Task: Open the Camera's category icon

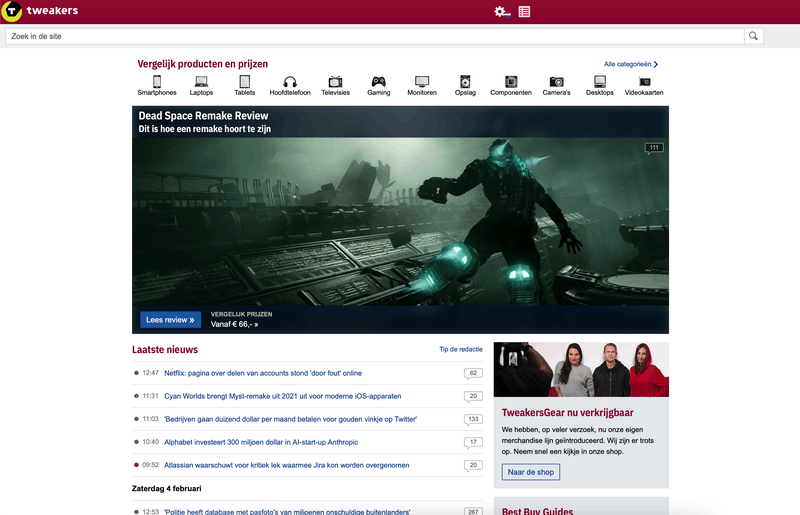Action: click(556, 82)
